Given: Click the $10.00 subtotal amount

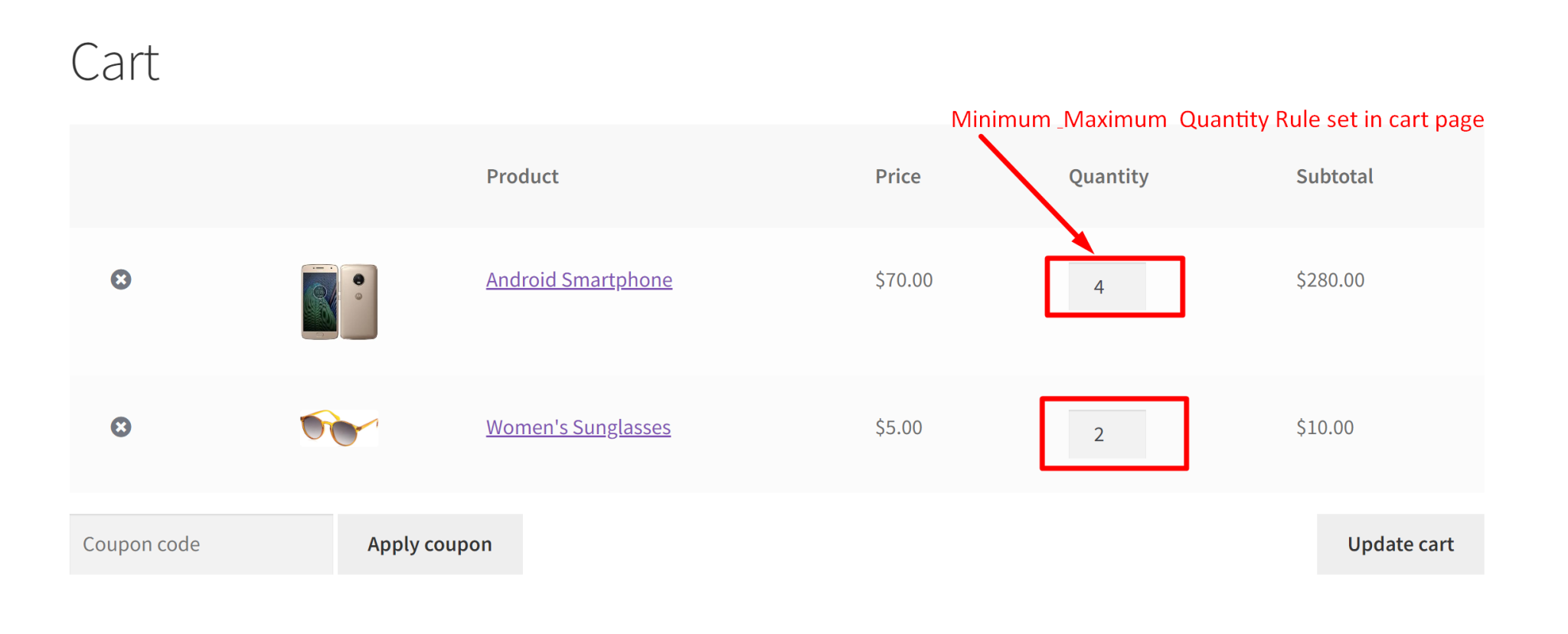Looking at the screenshot, I should pos(1325,427).
